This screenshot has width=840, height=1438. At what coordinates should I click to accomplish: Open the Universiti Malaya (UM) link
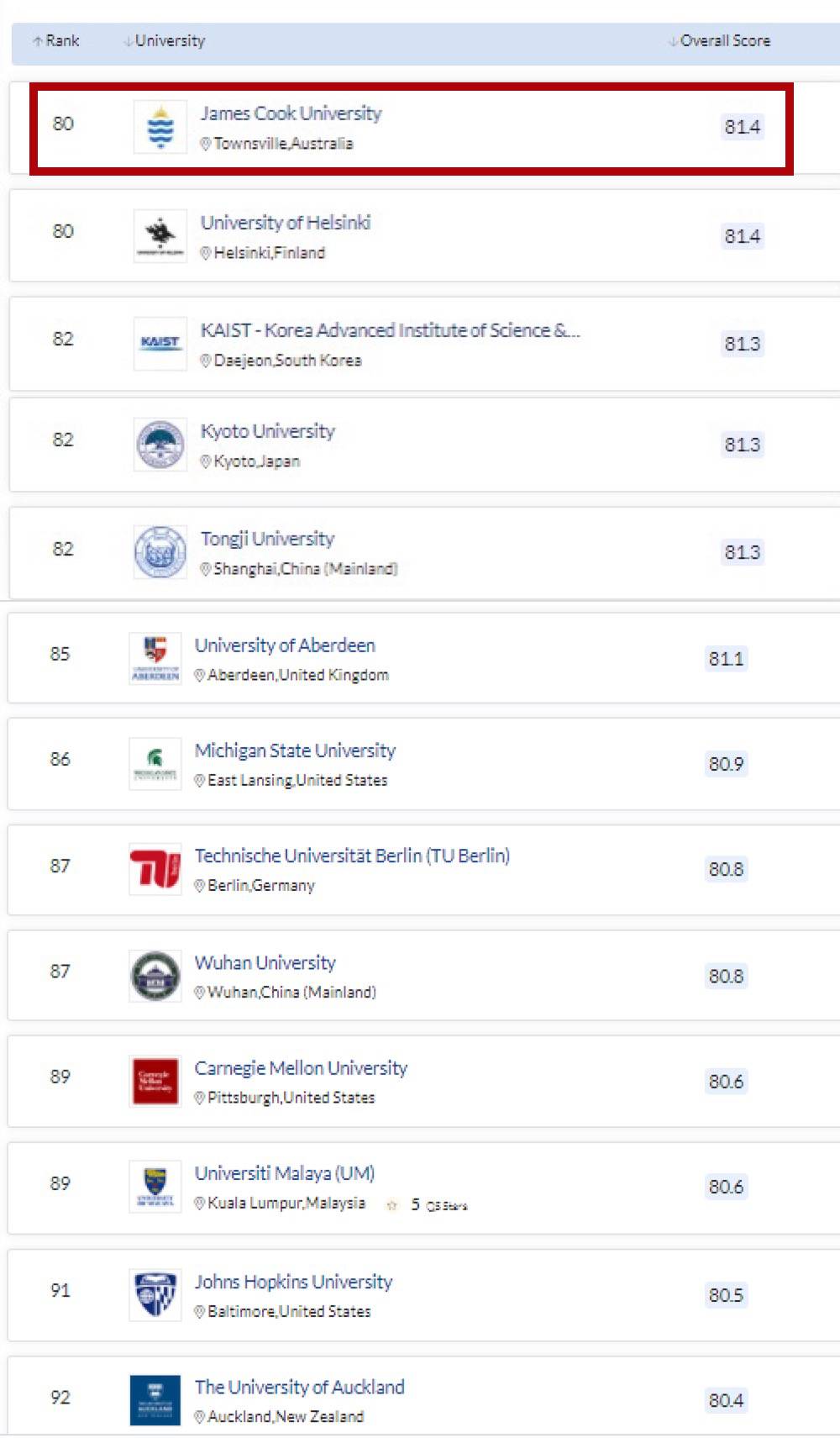coord(284,1173)
